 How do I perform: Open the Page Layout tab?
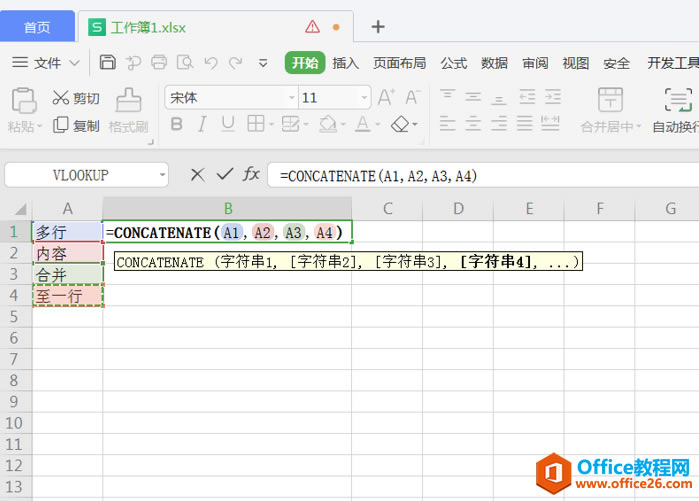(399, 63)
